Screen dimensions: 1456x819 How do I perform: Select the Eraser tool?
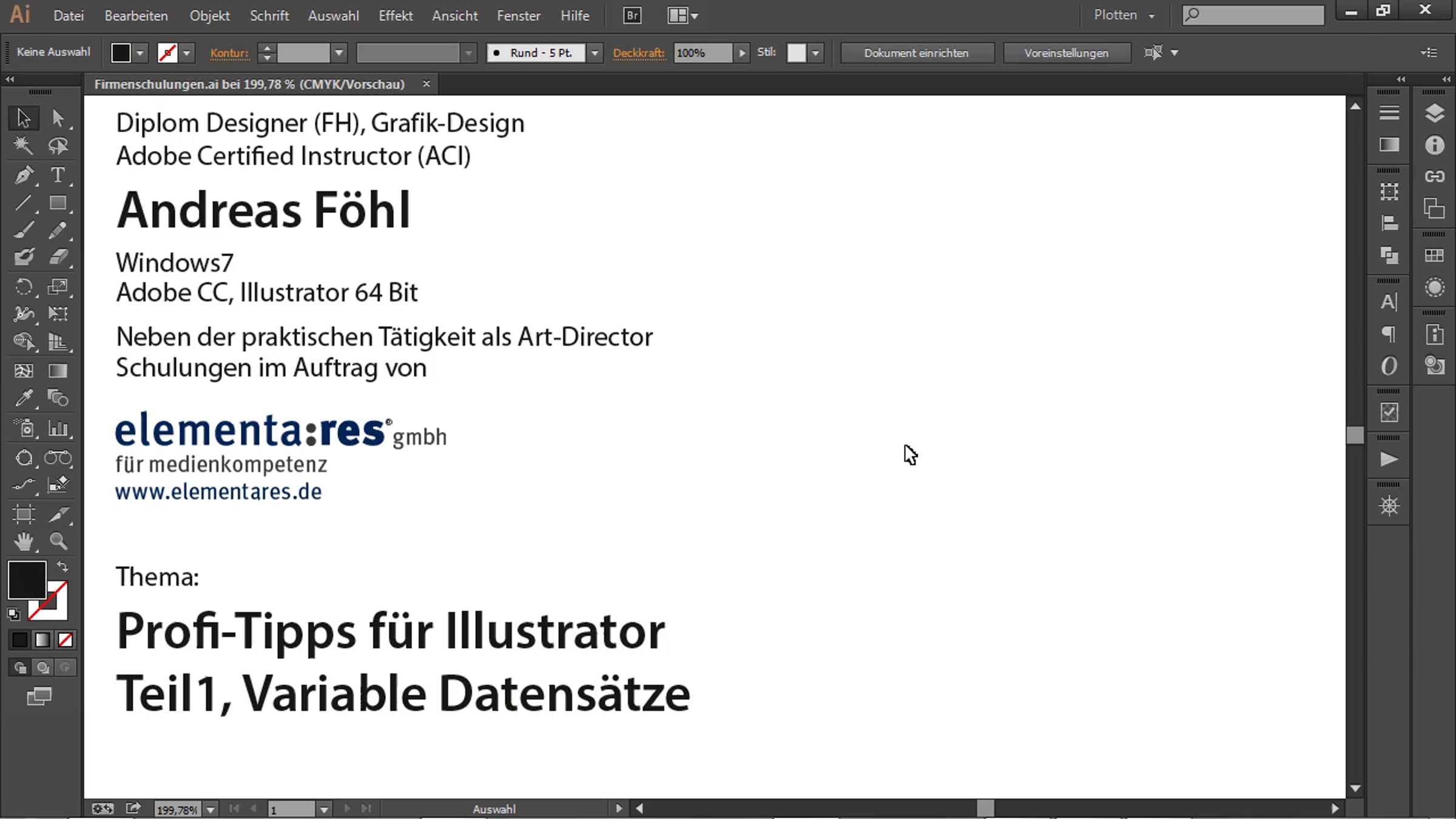(x=58, y=257)
